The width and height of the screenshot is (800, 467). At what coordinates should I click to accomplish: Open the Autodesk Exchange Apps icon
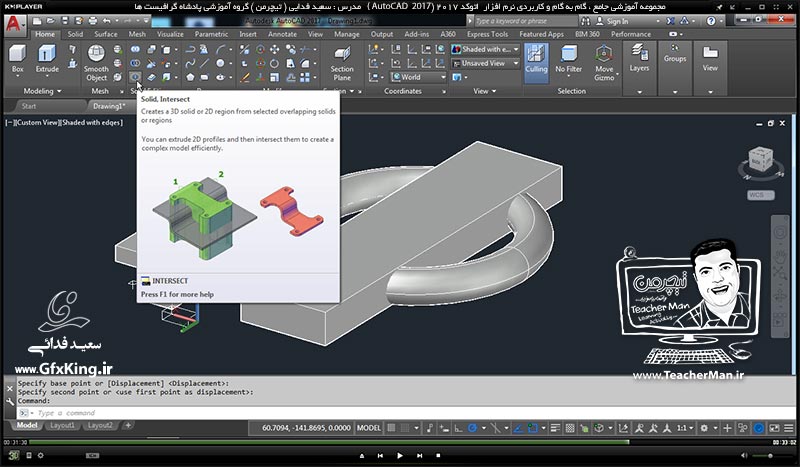[670, 21]
